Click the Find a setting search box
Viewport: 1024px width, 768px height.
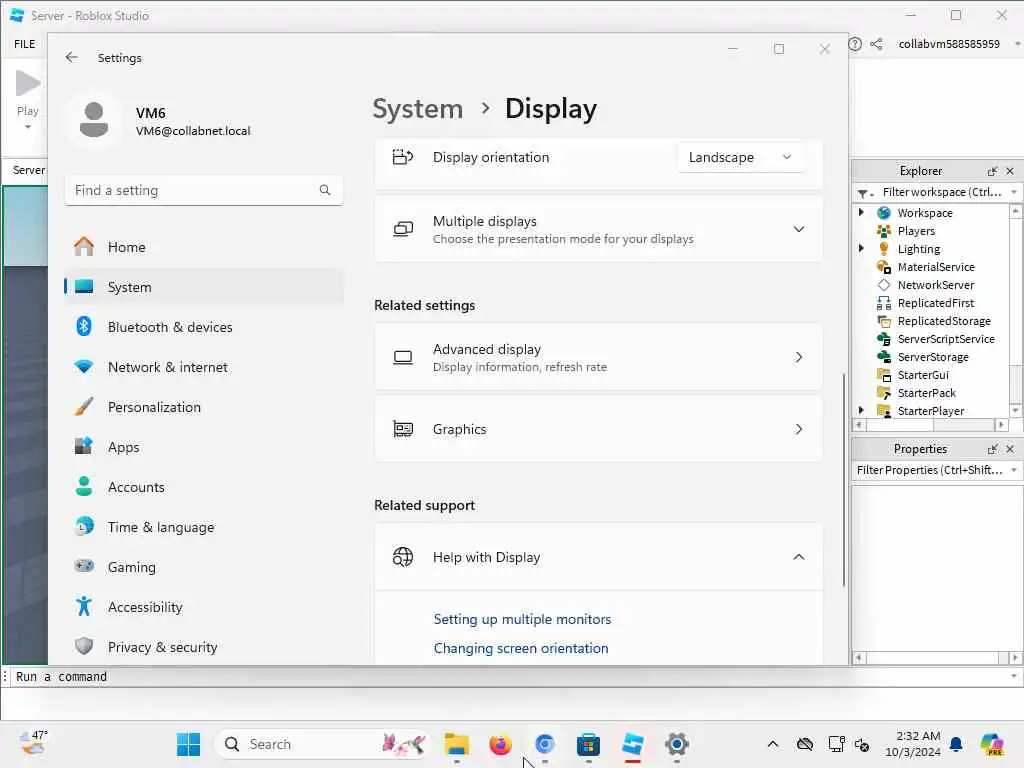[x=204, y=190]
